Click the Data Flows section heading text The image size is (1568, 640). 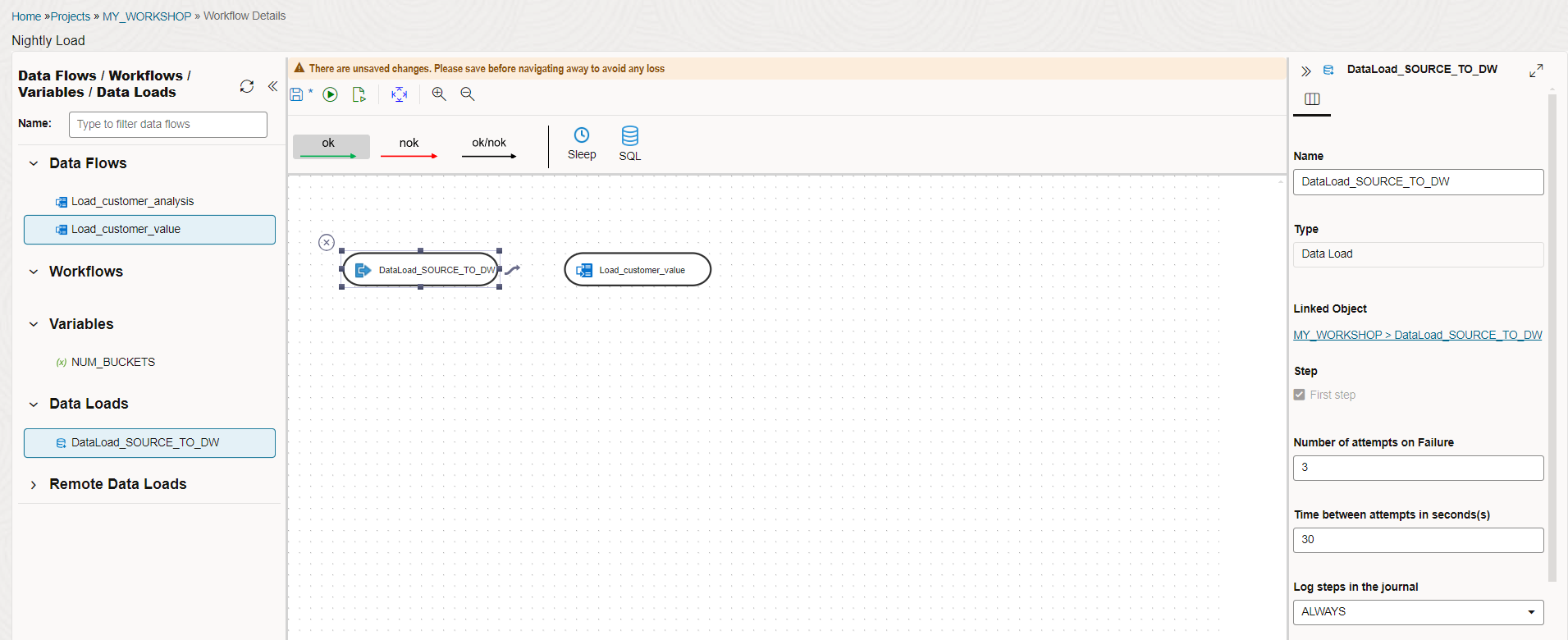pos(88,163)
